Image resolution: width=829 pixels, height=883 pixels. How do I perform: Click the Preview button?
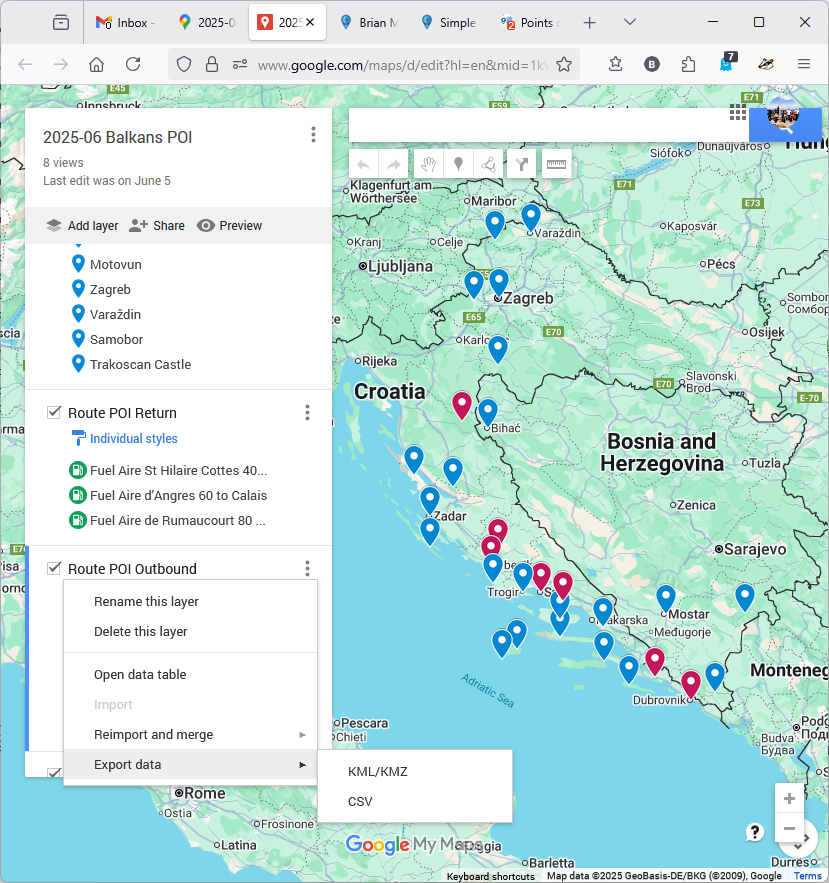(x=230, y=225)
